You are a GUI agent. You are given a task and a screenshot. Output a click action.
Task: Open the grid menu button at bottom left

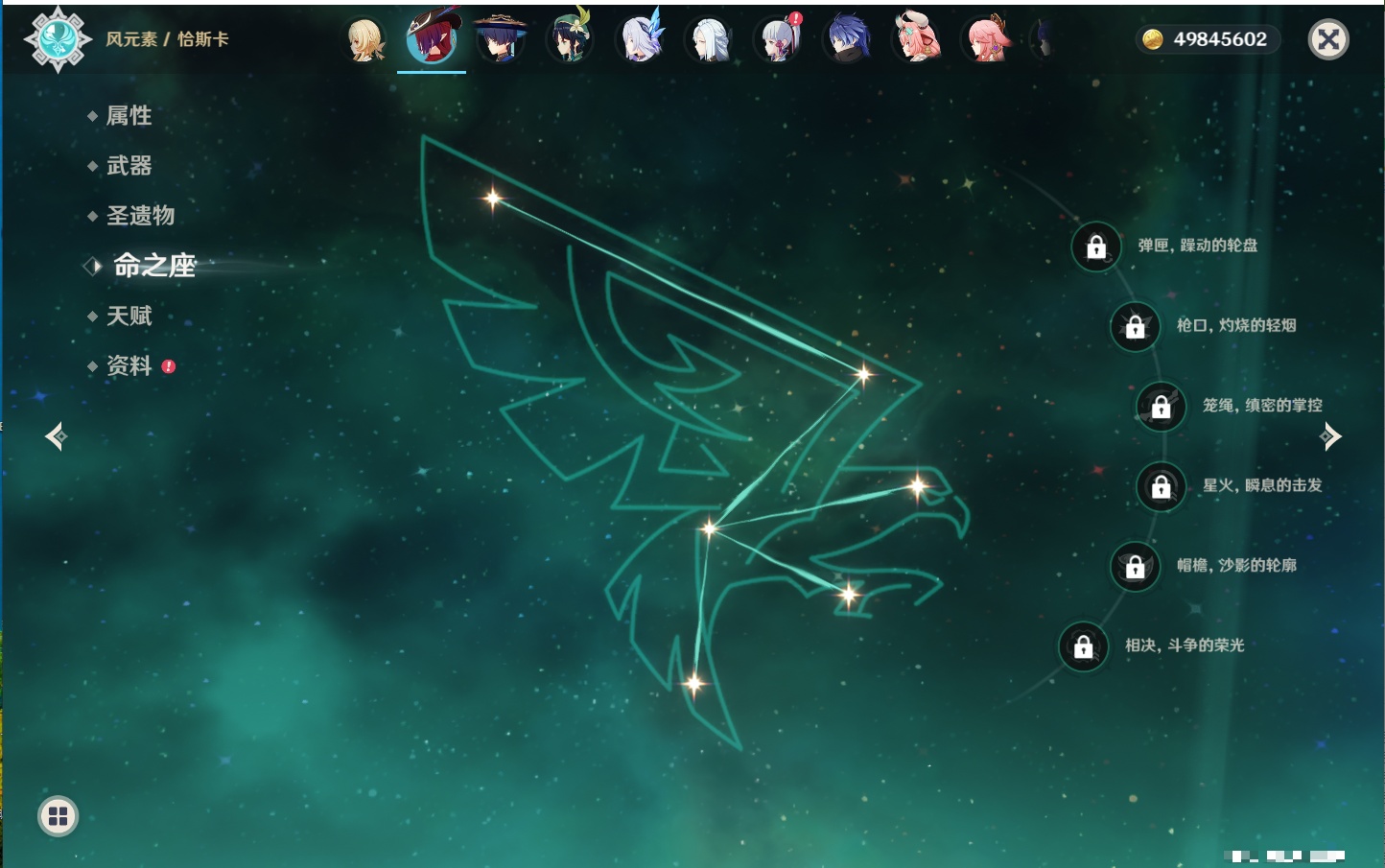pyautogui.click(x=58, y=816)
